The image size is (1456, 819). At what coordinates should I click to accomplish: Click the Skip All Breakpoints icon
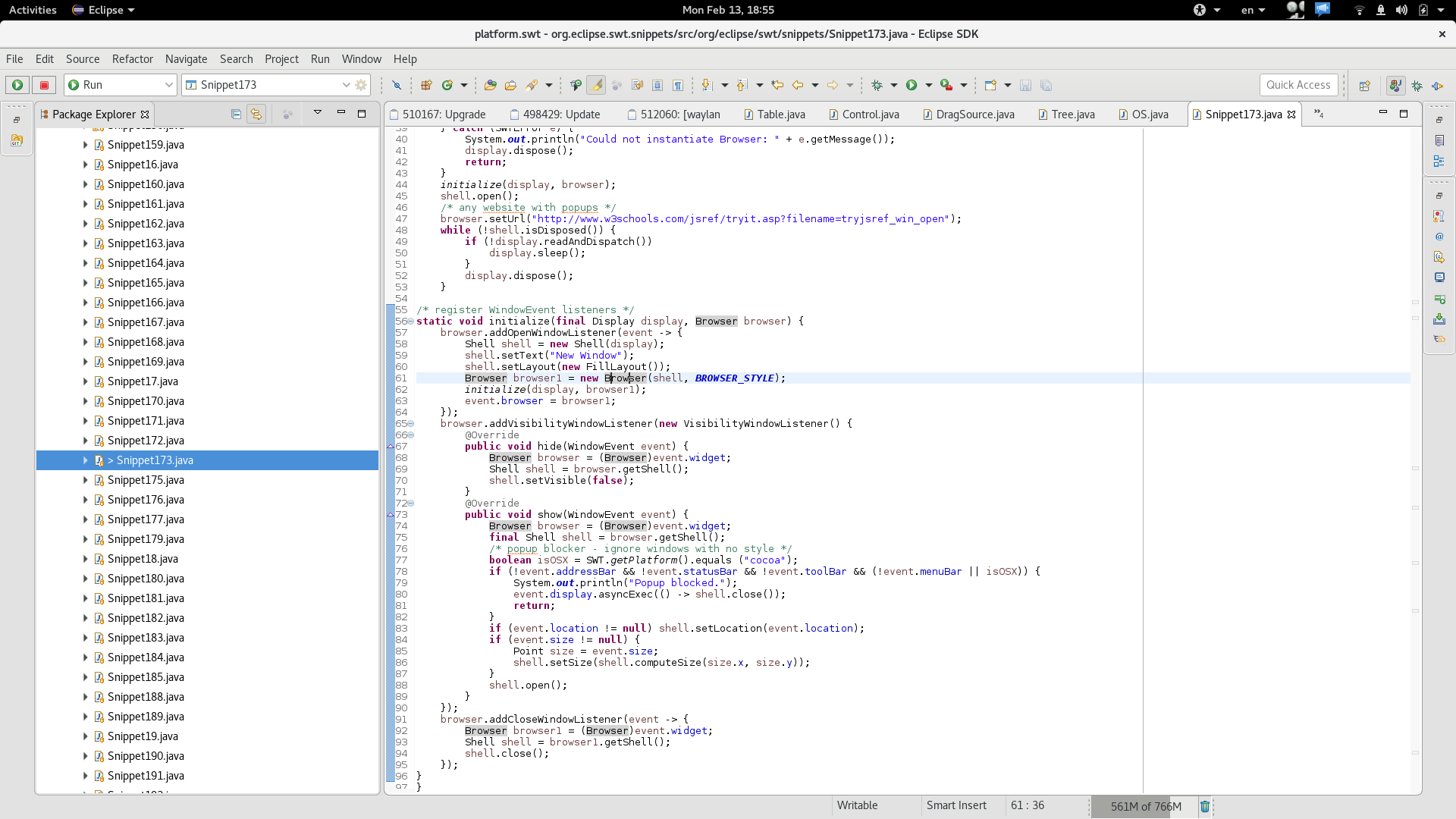[x=397, y=85]
